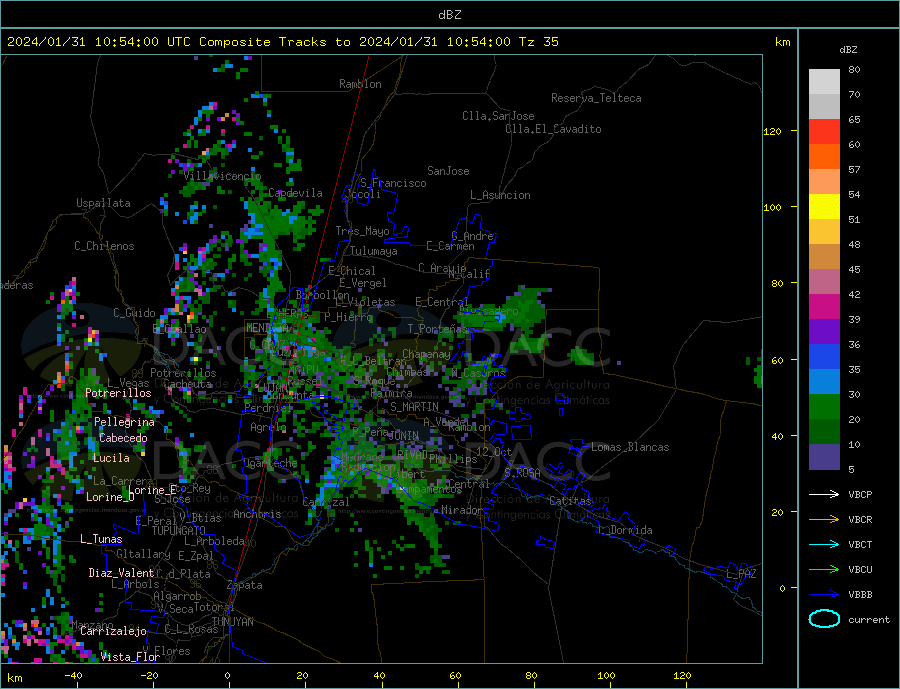The height and width of the screenshot is (689, 900).
Task: Select the green VBCU arrow symbol
Action: tap(824, 570)
